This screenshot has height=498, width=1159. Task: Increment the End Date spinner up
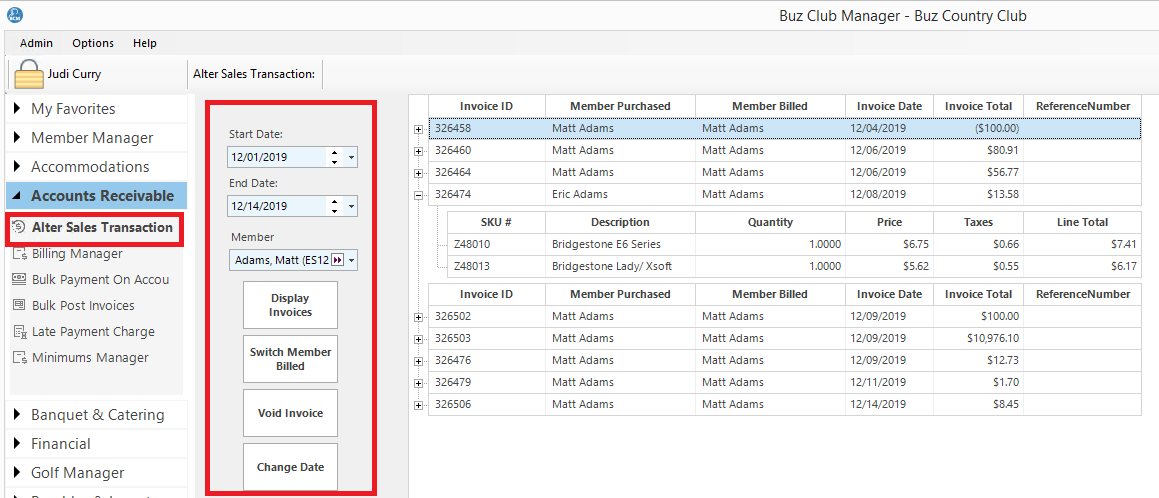(333, 202)
